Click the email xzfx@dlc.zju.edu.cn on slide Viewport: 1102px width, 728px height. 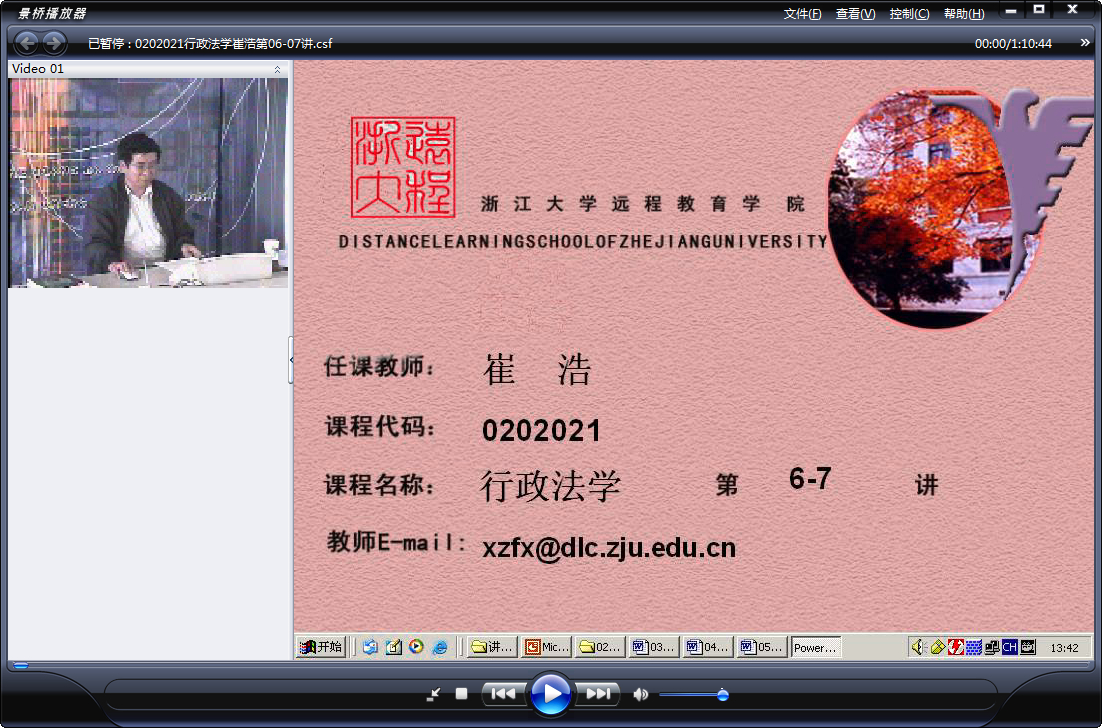tap(609, 547)
